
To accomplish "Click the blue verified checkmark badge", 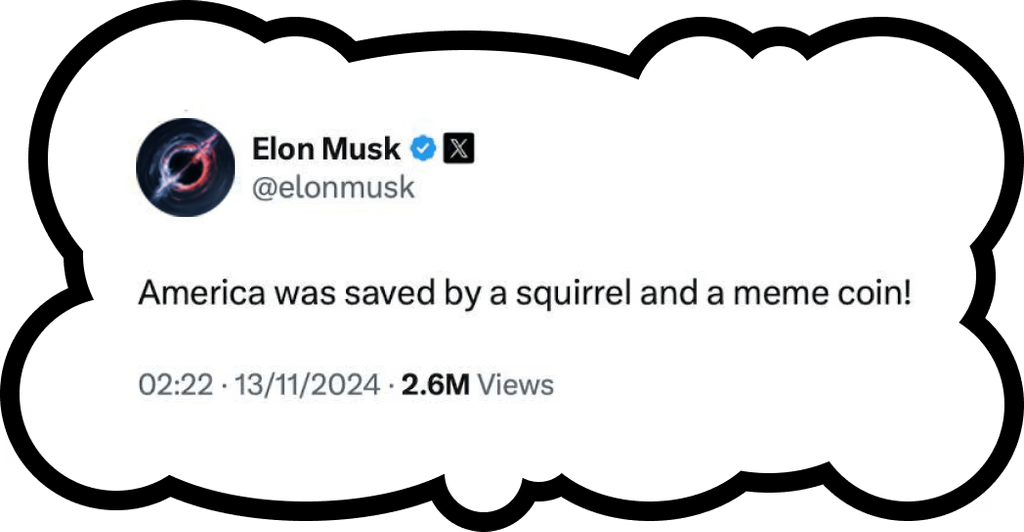I will click(423, 150).
